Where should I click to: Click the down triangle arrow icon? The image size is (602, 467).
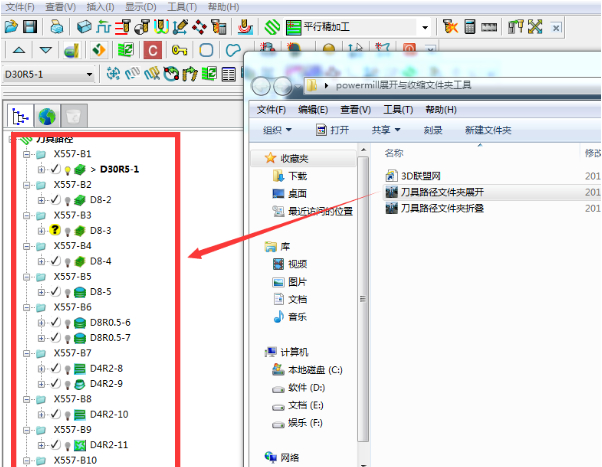click(46, 50)
